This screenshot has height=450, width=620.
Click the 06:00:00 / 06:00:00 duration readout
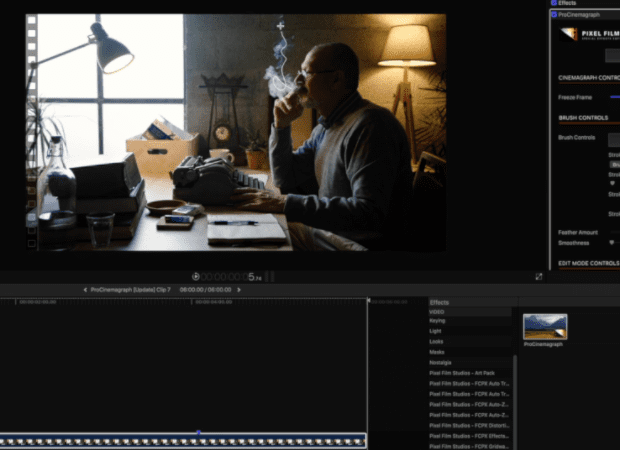click(x=205, y=290)
